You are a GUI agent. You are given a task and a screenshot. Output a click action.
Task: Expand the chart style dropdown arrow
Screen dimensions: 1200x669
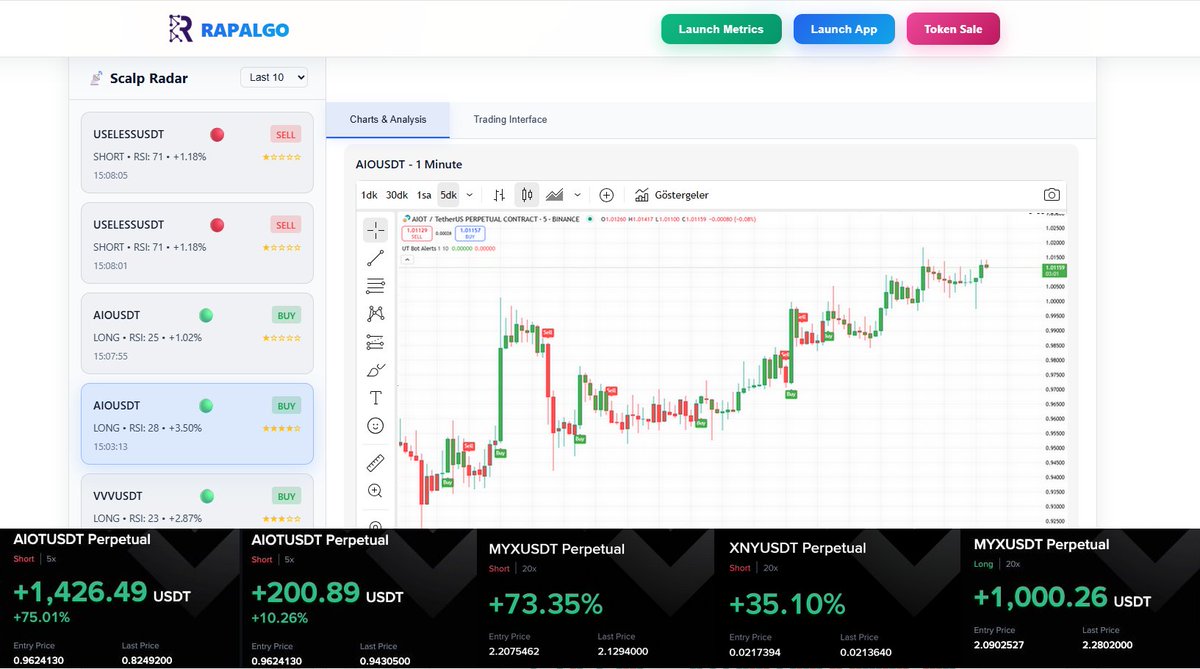[577, 195]
